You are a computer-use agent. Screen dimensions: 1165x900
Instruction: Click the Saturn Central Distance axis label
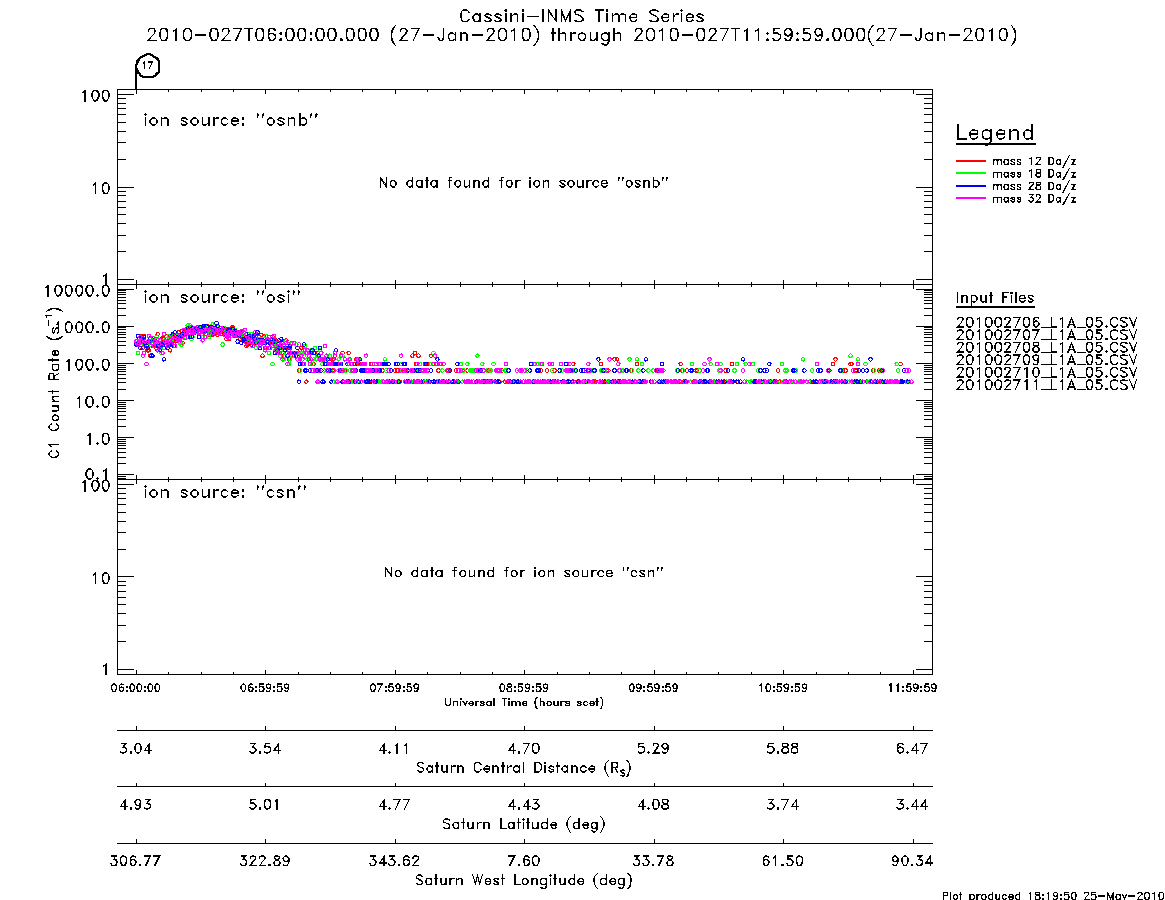point(524,768)
